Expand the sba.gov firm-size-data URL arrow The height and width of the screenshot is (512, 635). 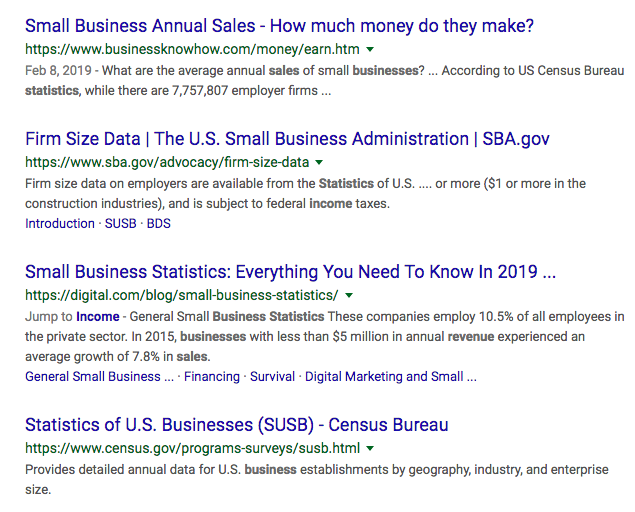click(319, 163)
